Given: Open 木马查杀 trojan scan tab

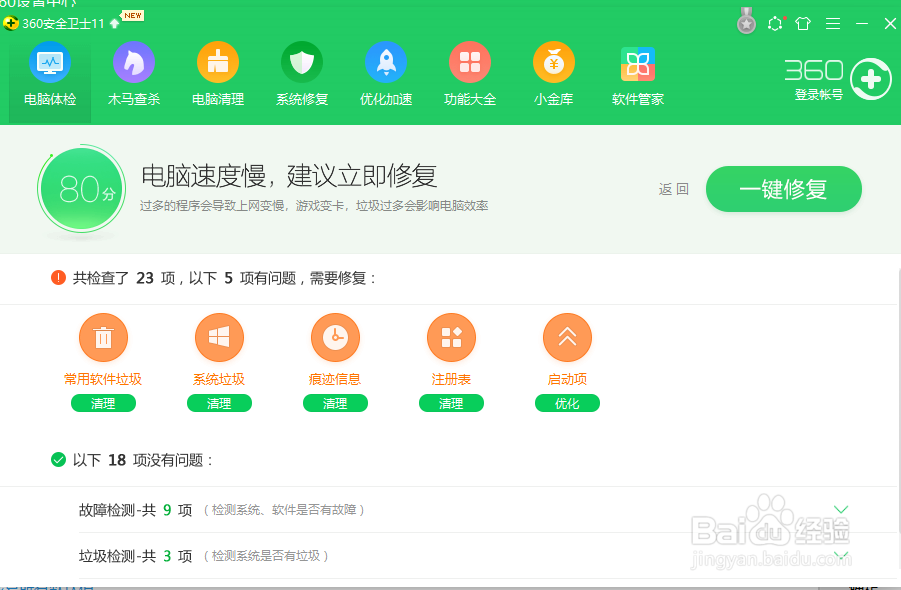Looking at the screenshot, I should [x=134, y=75].
